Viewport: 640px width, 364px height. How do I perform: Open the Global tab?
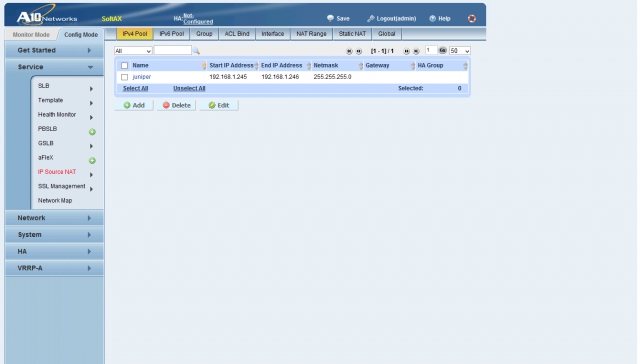coord(387,34)
